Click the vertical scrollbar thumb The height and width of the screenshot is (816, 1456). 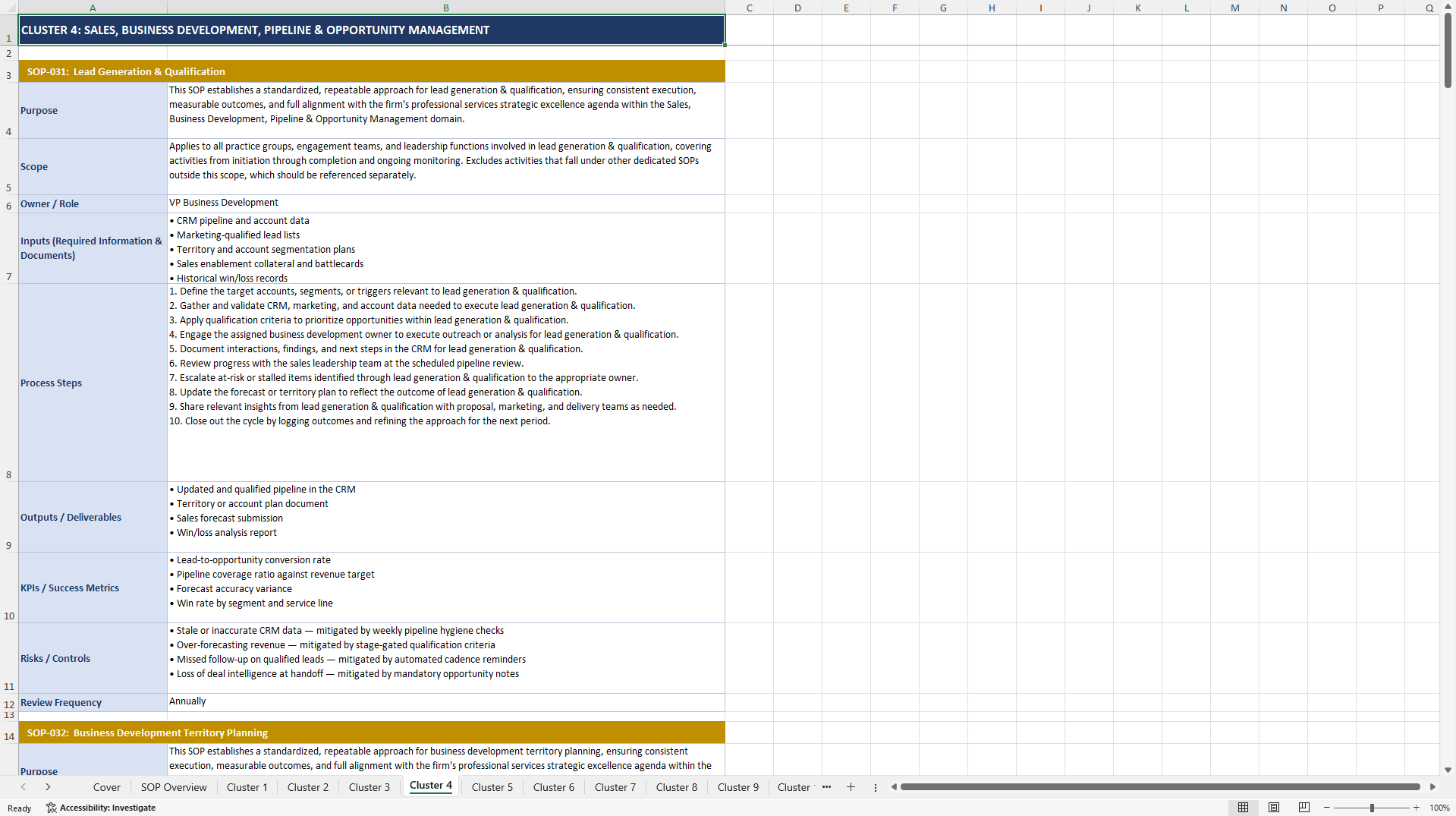click(1448, 50)
